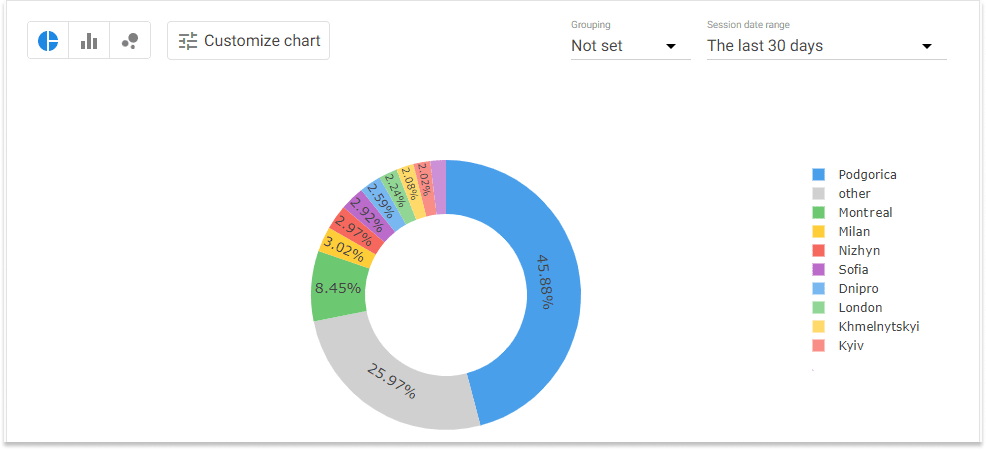The image size is (986, 450).
Task: Open Customize chart settings
Action: 248,41
